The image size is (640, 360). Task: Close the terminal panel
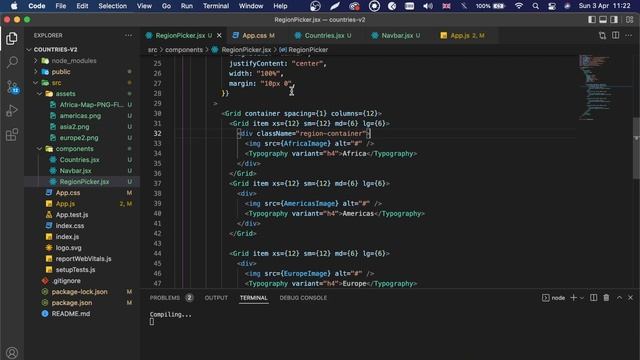(630, 298)
